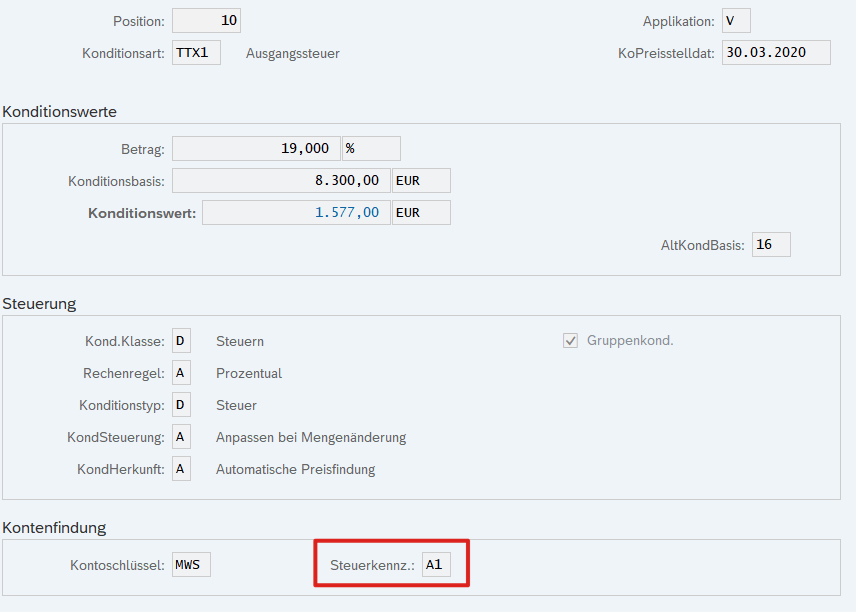Screen dimensions: 856x612
Task: Click the Applikation field showing V
Action: [x=736, y=21]
